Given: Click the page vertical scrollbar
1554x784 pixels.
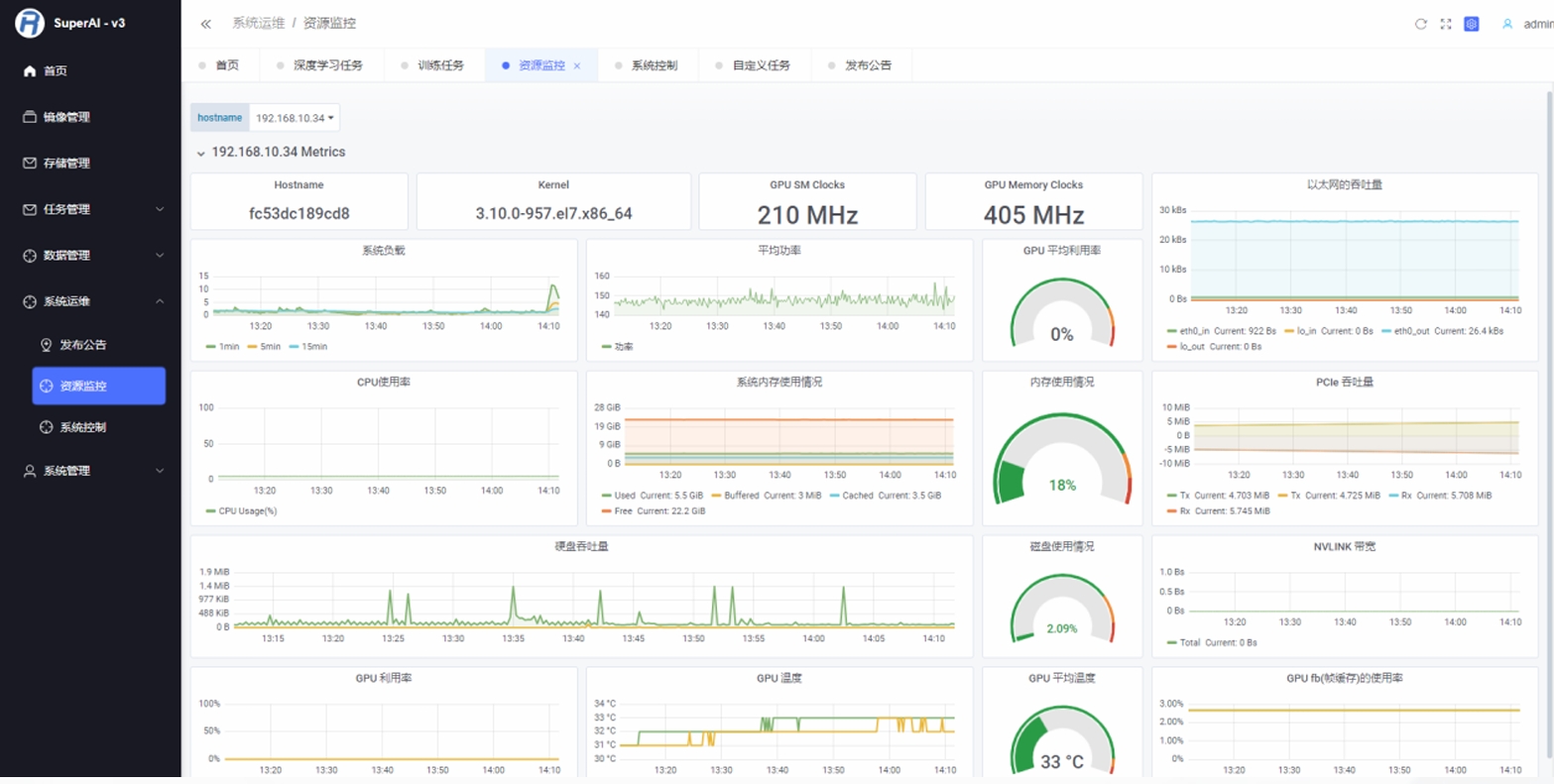Looking at the screenshot, I should pos(1549,426).
